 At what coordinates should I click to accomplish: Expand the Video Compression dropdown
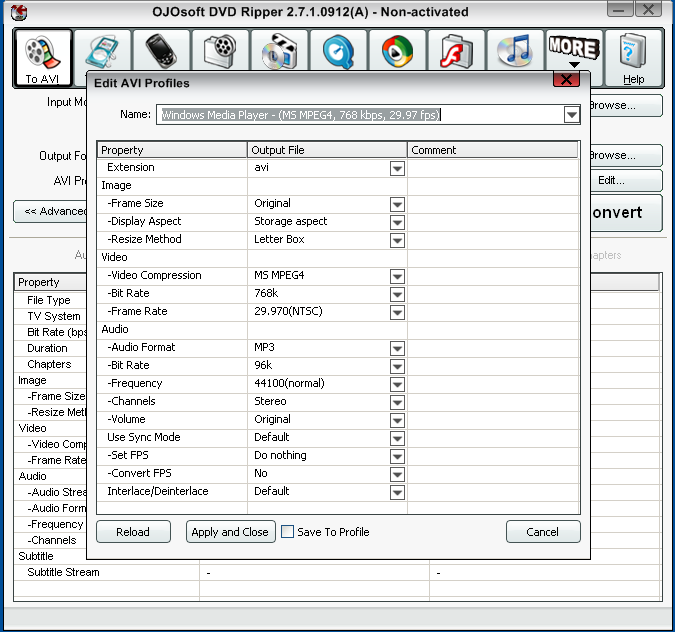click(397, 276)
